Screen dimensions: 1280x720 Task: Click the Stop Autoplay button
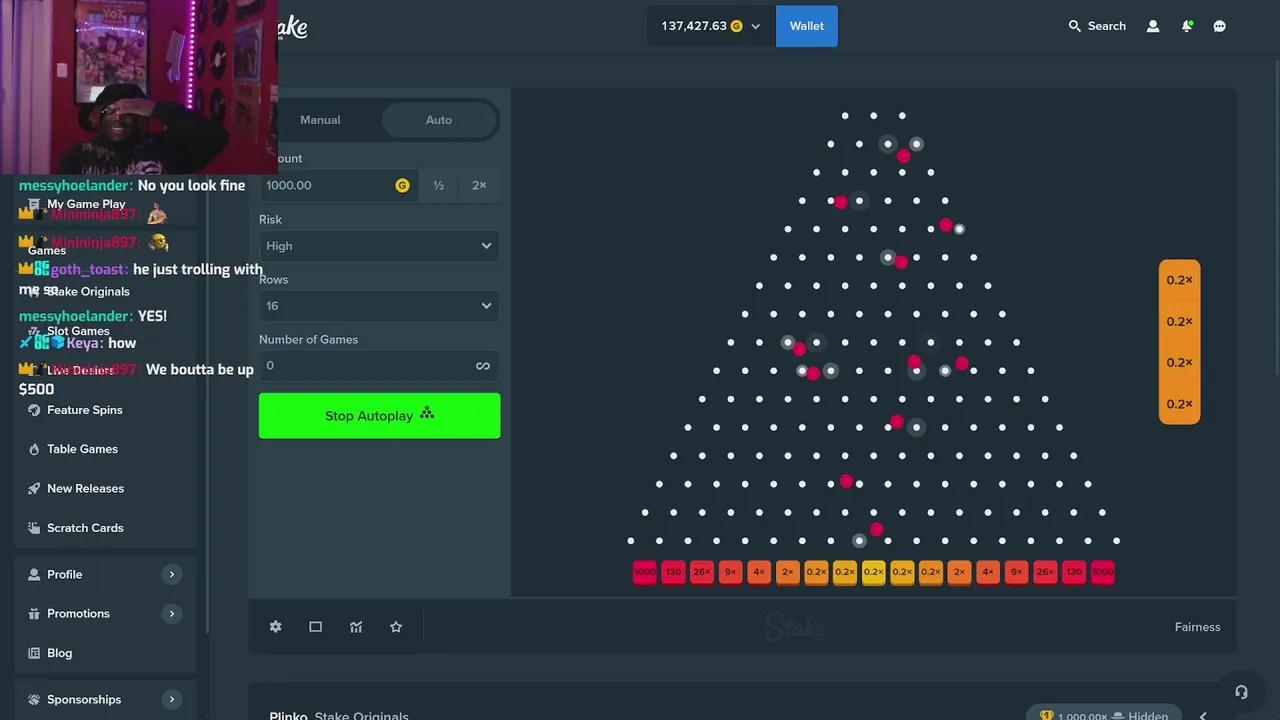click(380, 416)
